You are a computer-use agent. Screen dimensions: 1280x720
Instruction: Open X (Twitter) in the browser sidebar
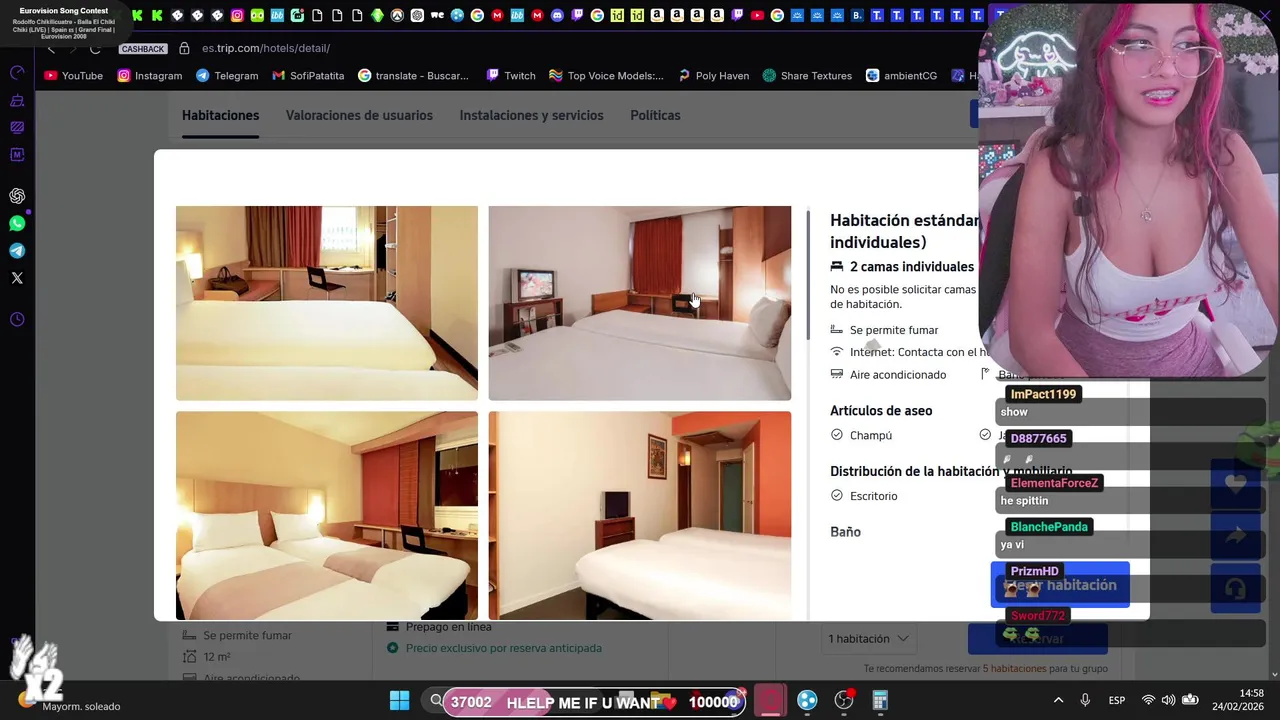17,278
